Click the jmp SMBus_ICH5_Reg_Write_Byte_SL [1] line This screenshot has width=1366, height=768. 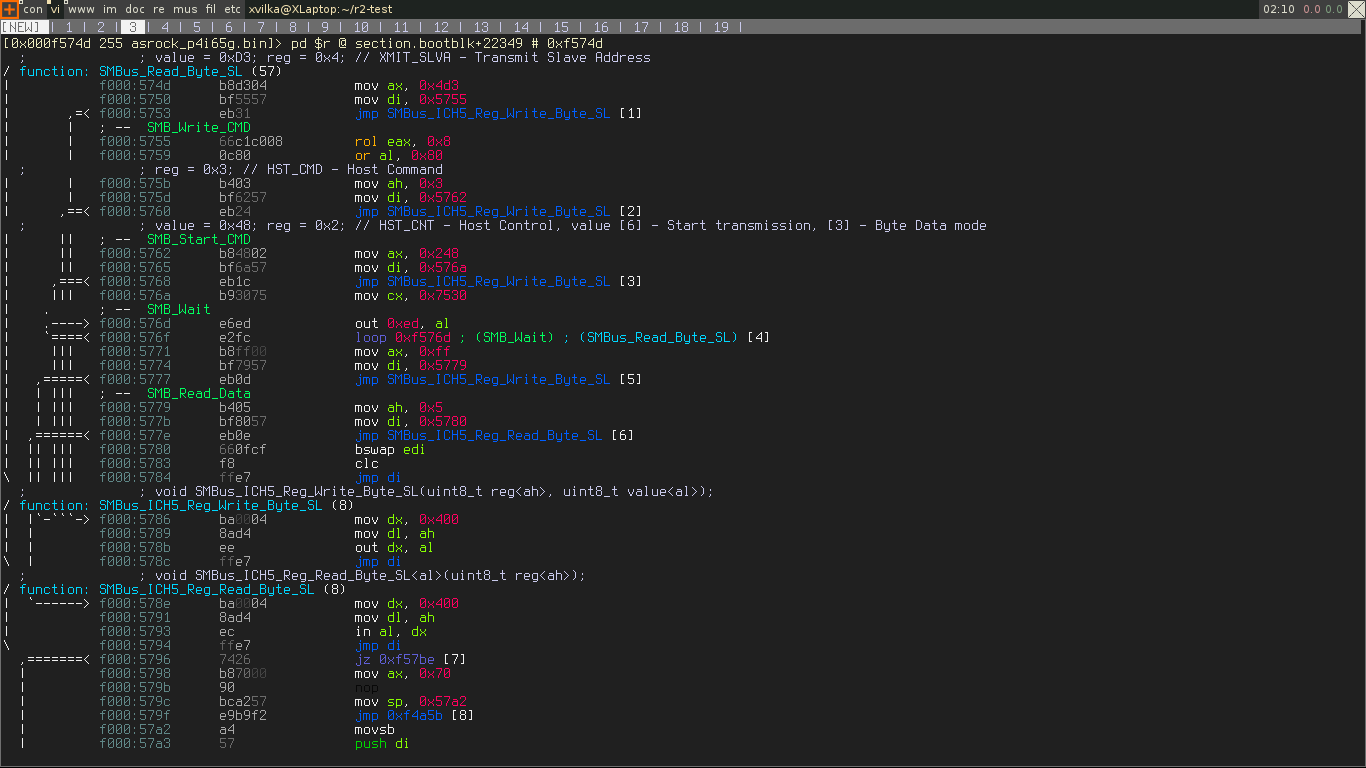(x=498, y=113)
